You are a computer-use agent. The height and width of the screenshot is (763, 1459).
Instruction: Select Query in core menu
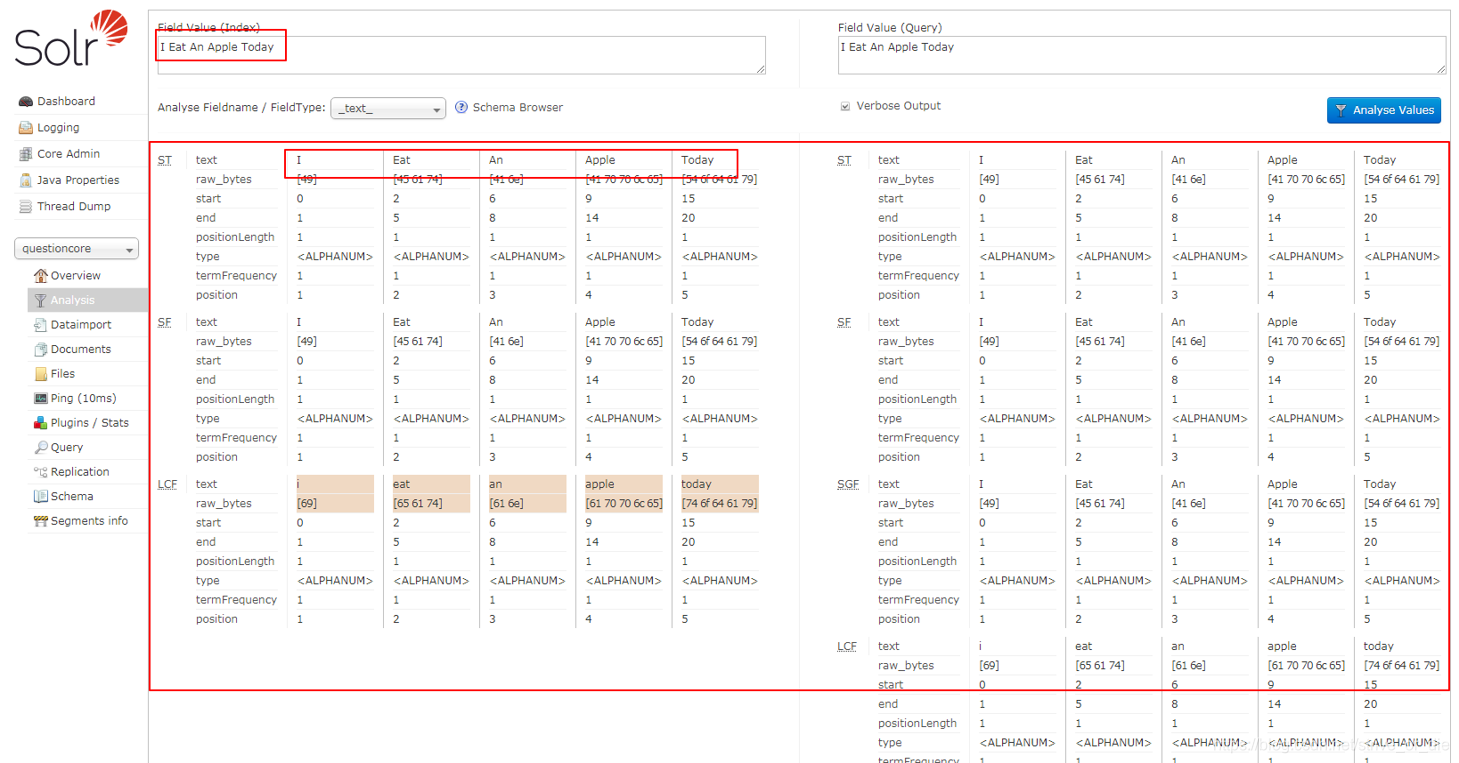point(67,447)
